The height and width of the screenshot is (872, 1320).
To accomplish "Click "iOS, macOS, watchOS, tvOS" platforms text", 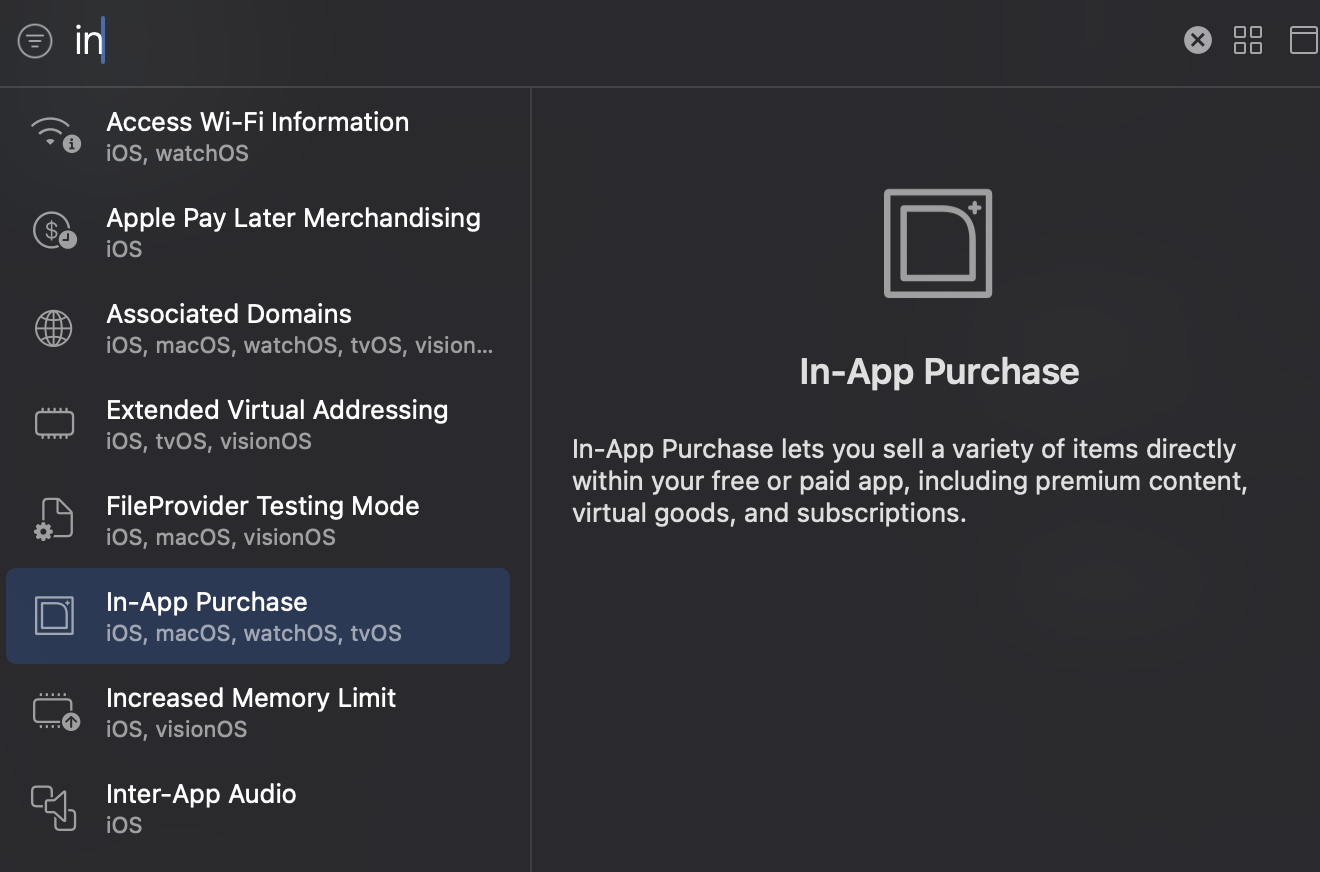I will (x=254, y=633).
